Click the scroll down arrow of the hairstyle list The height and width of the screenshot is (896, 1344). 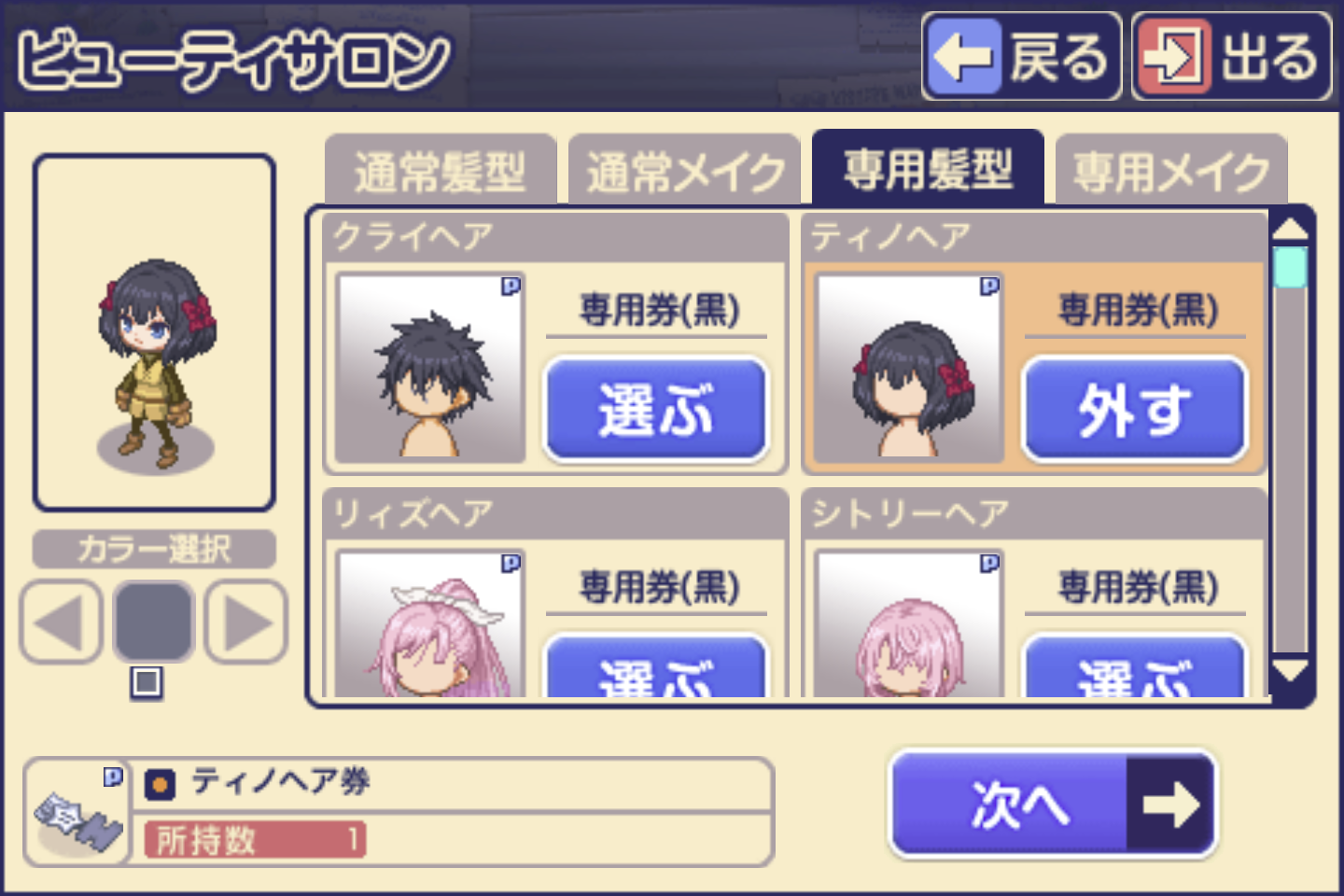coord(1291,670)
